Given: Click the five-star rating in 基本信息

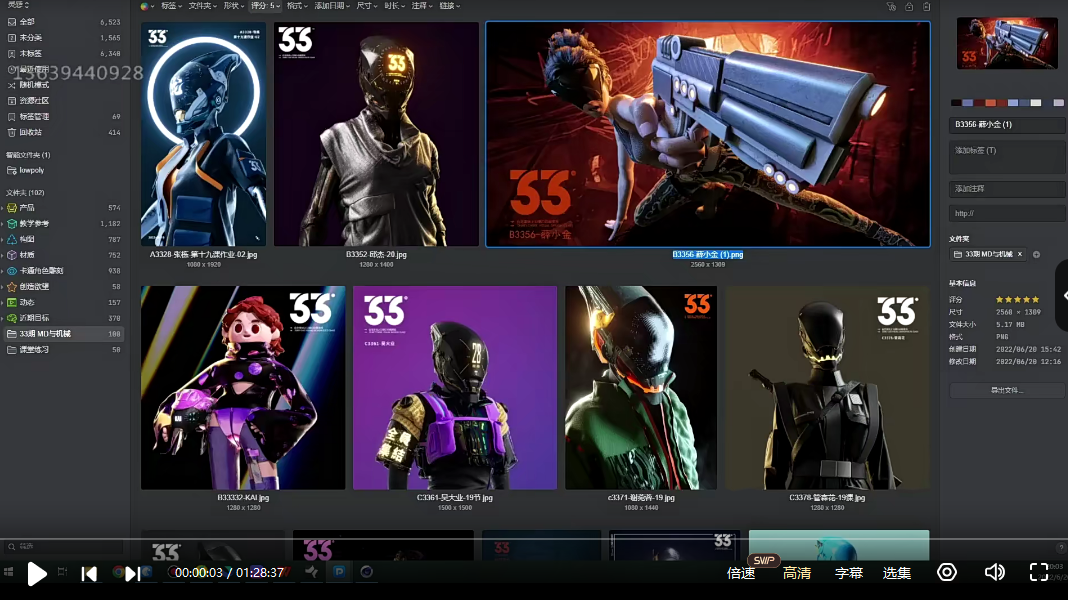Looking at the screenshot, I should 1017,299.
